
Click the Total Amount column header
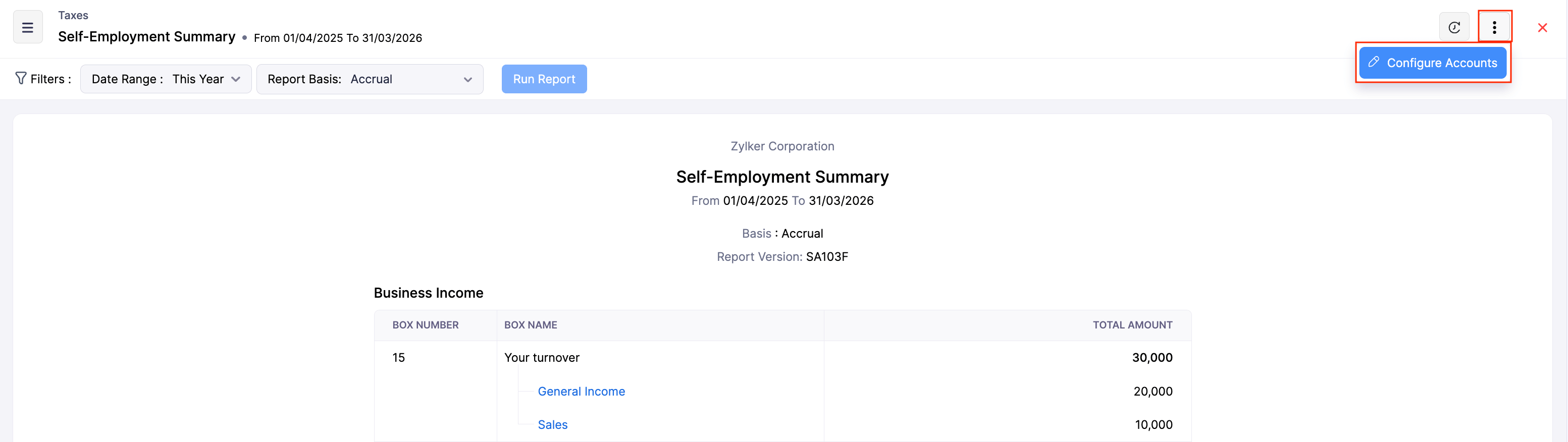[1132, 325]
